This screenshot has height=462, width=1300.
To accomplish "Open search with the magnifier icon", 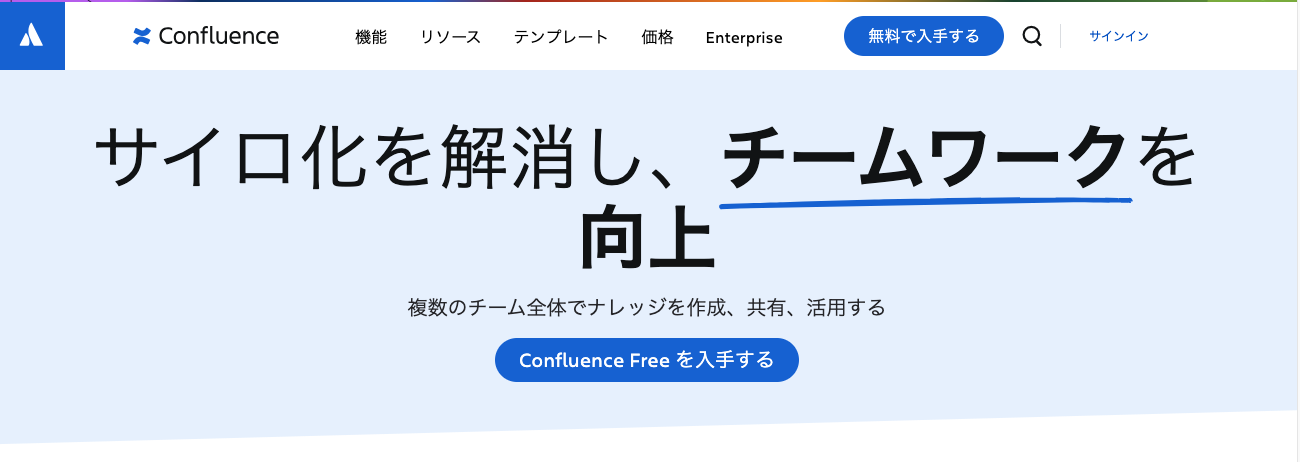I will [x=1032, y=37].
